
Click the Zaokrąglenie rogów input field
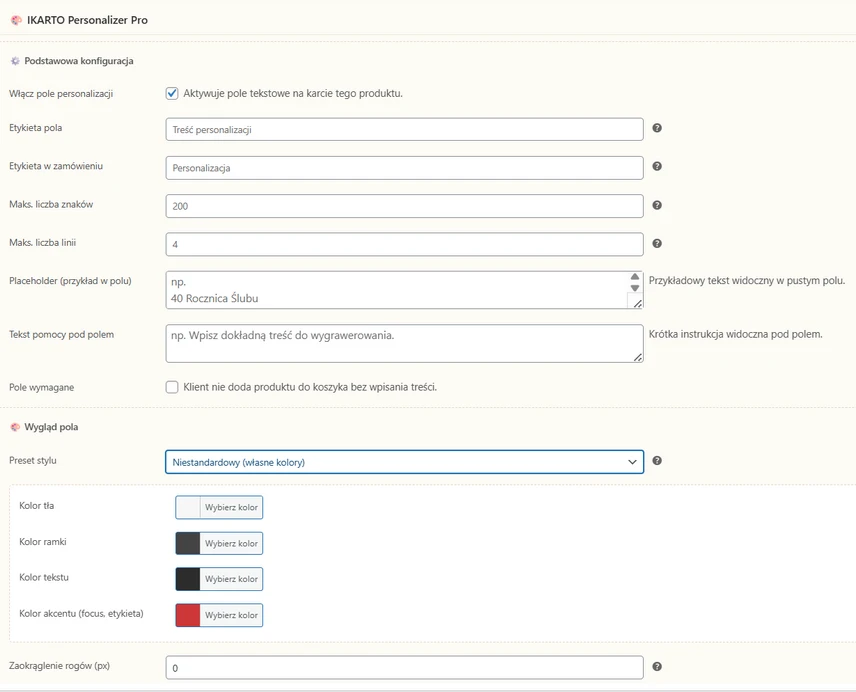click(404, 667)
